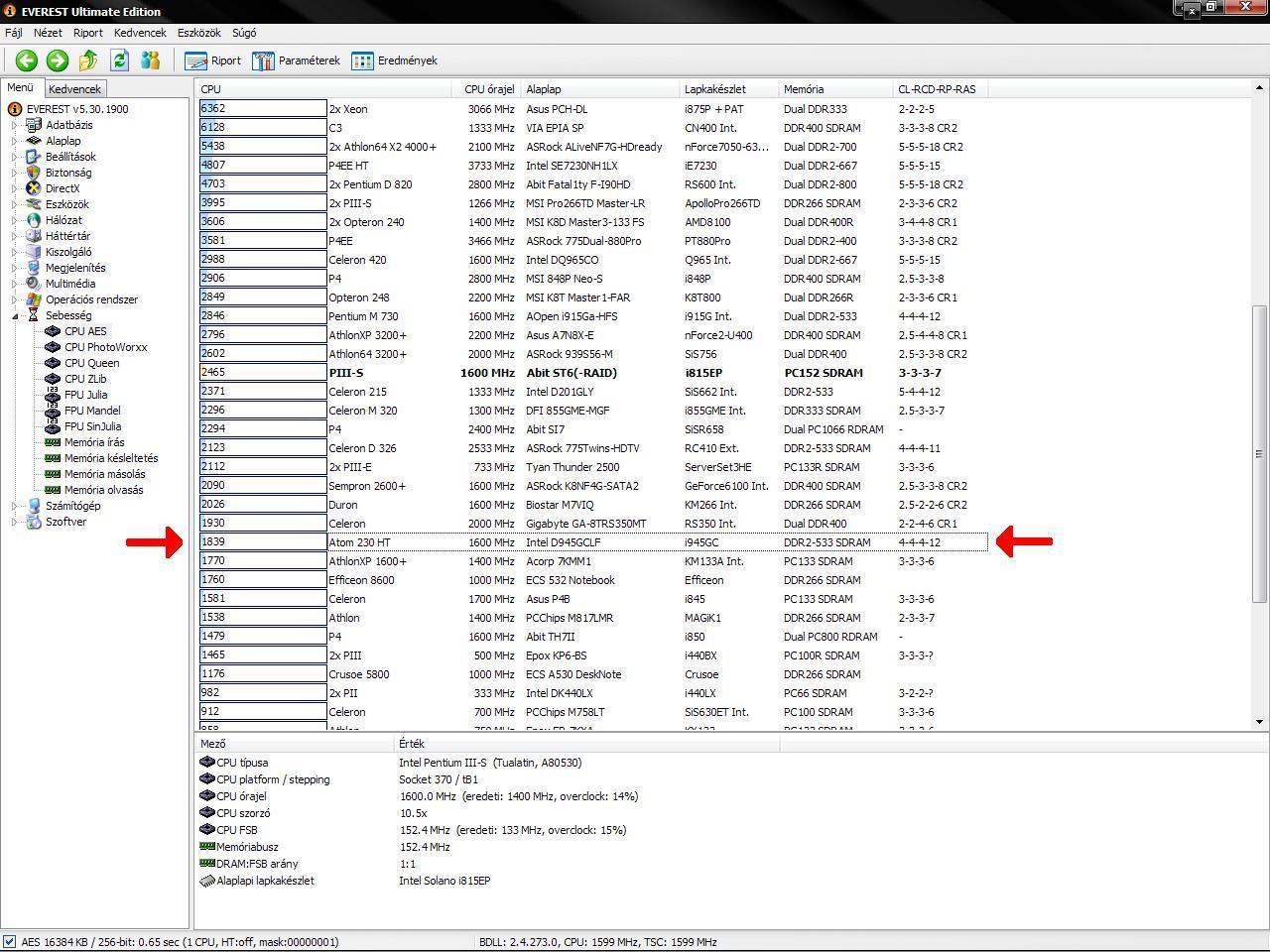Select the 2x Xeon result row
1270x952 pixels.
(592, 109)
